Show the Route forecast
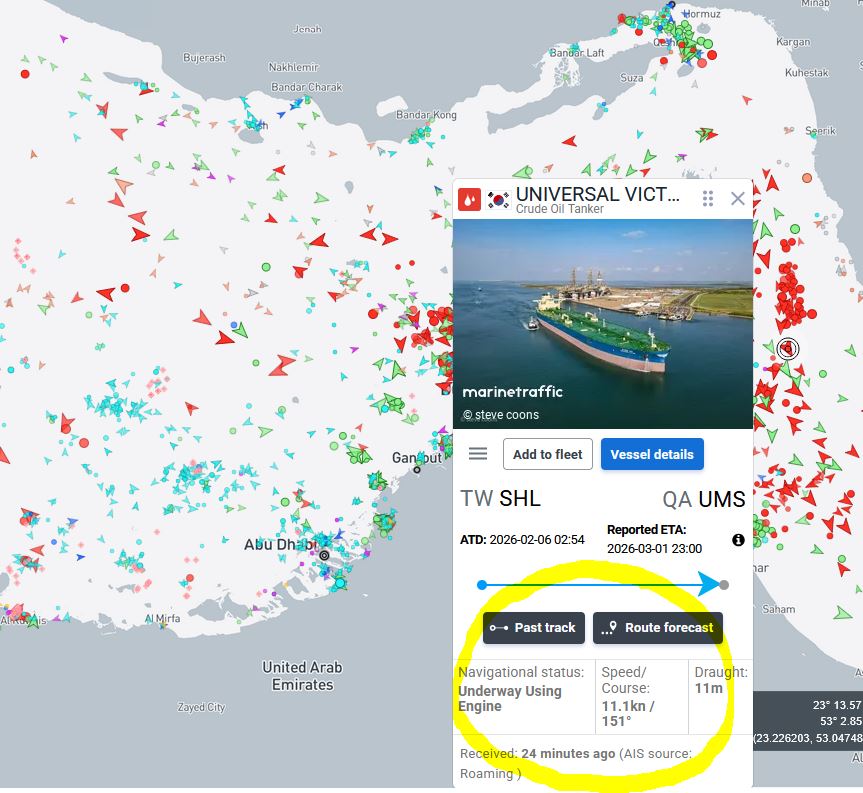 pos(658,627)
